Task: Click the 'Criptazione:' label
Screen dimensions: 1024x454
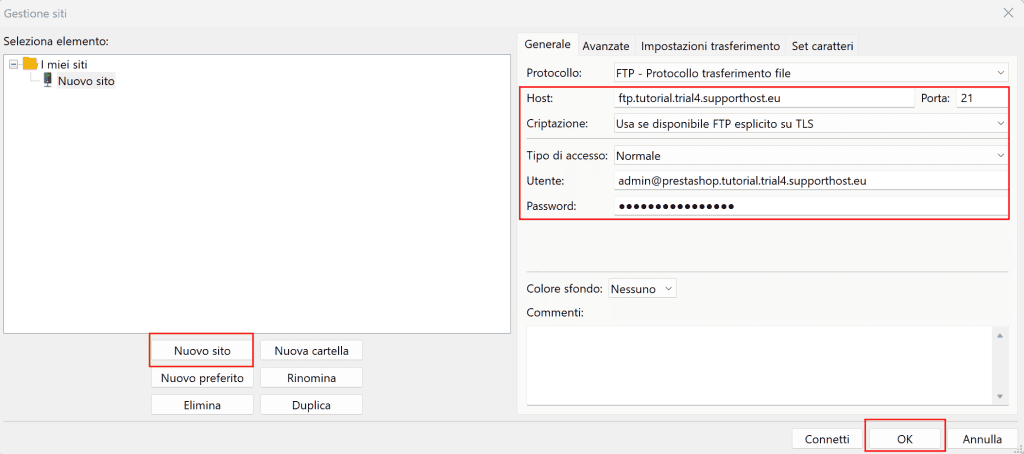Action: tap(557, 123)
